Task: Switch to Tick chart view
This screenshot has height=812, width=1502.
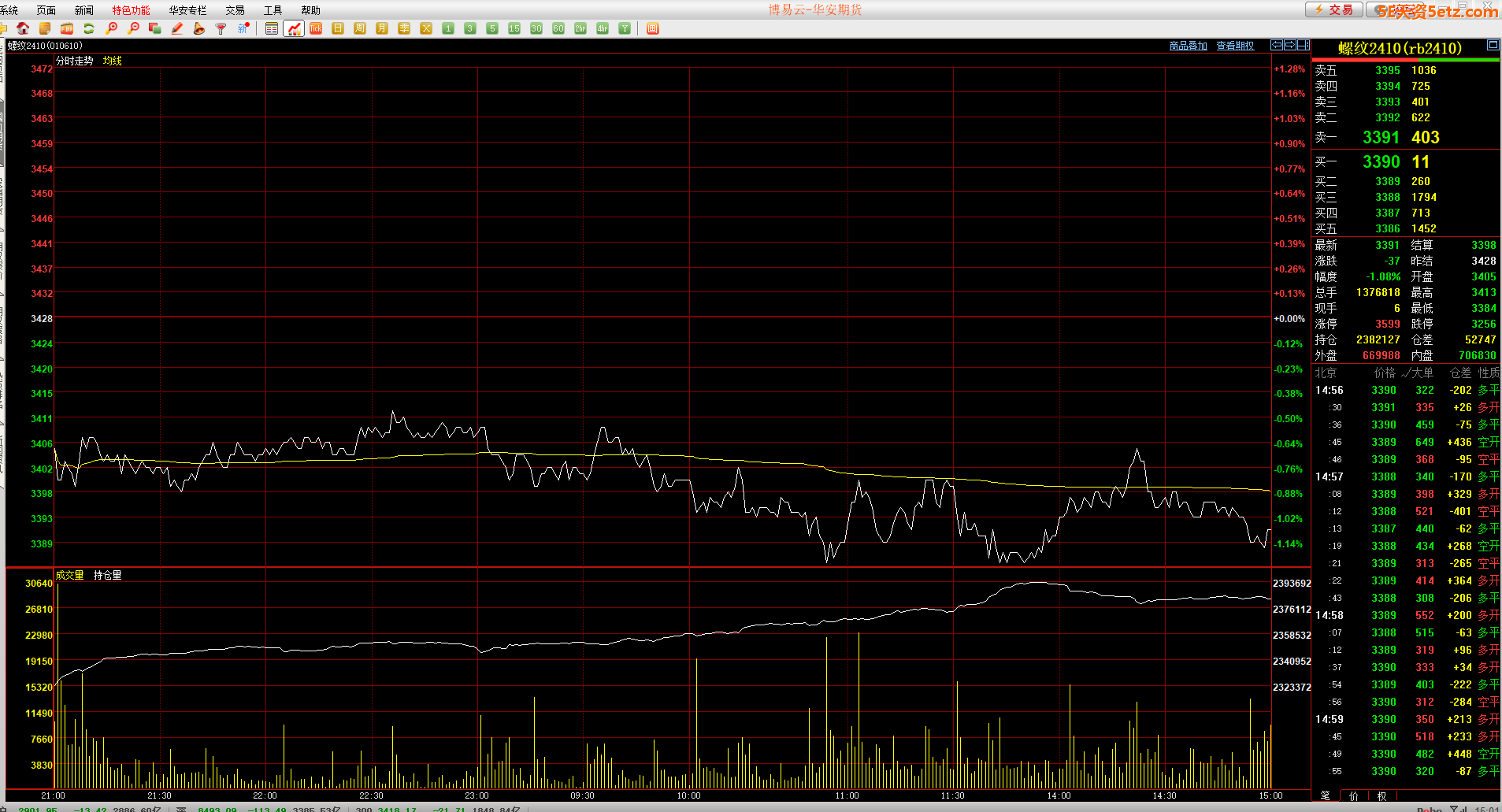Action: (x=316, y=28)
